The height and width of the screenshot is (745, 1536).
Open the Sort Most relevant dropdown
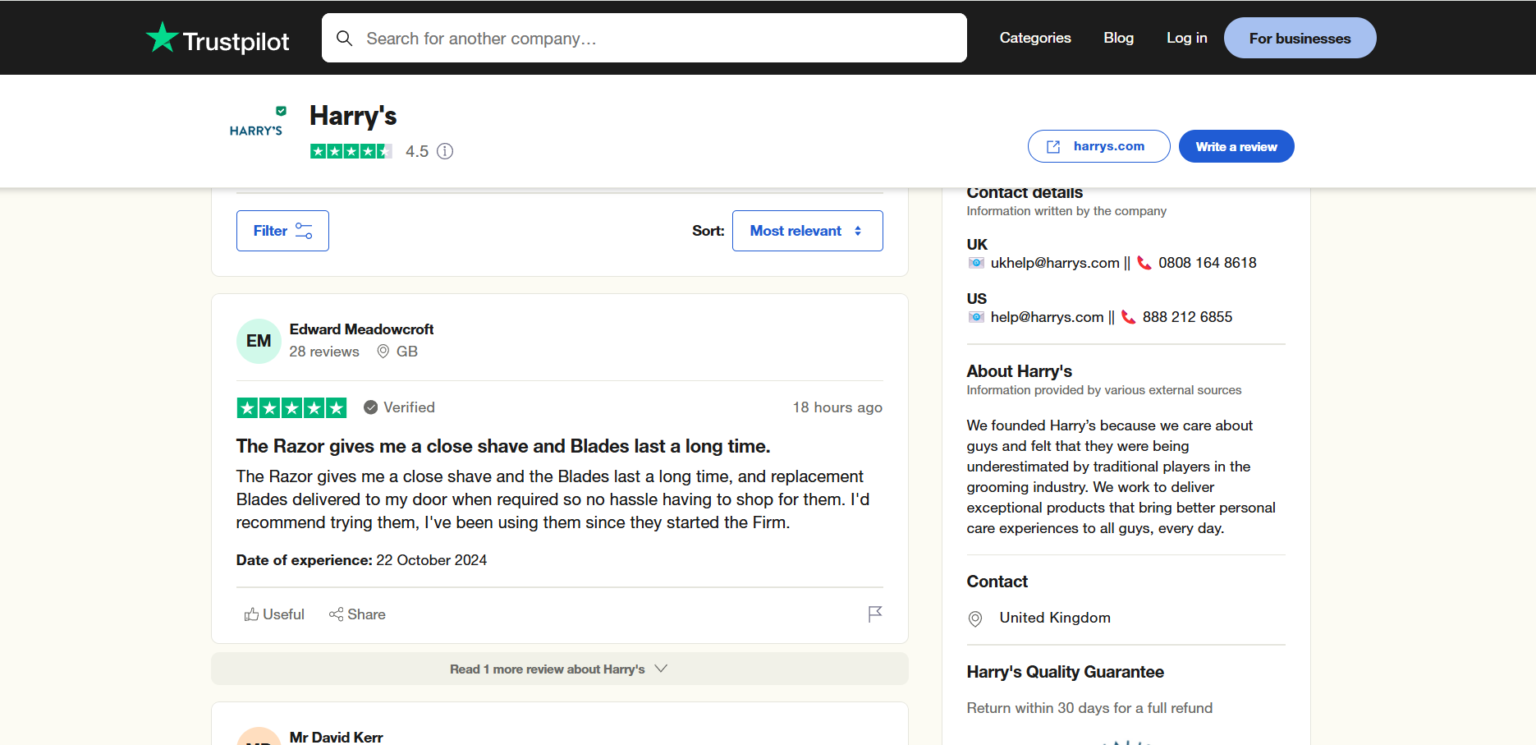[x=807, y=230]
